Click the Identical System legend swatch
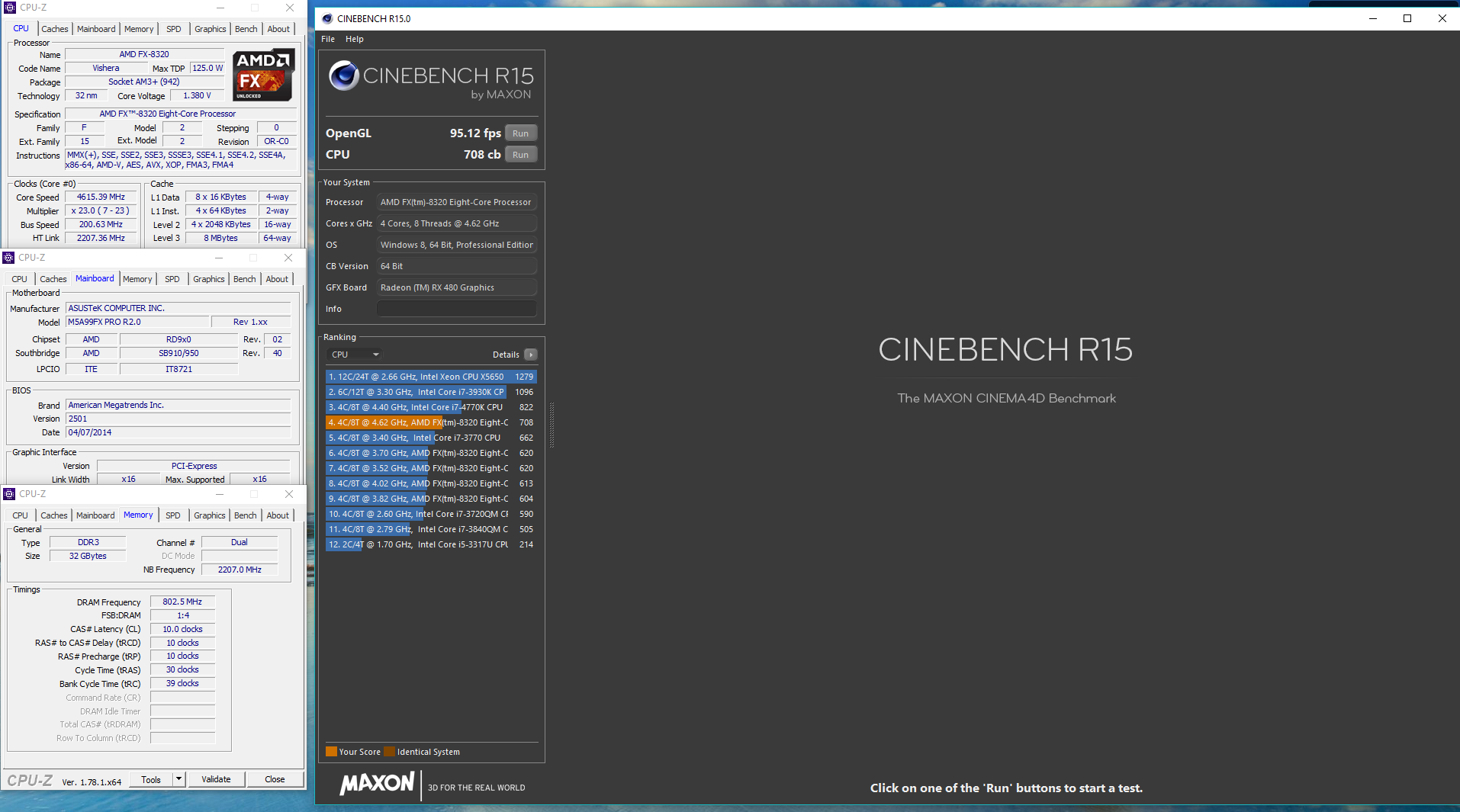Viewport: 1460px width, 812px height. (389, 752)
